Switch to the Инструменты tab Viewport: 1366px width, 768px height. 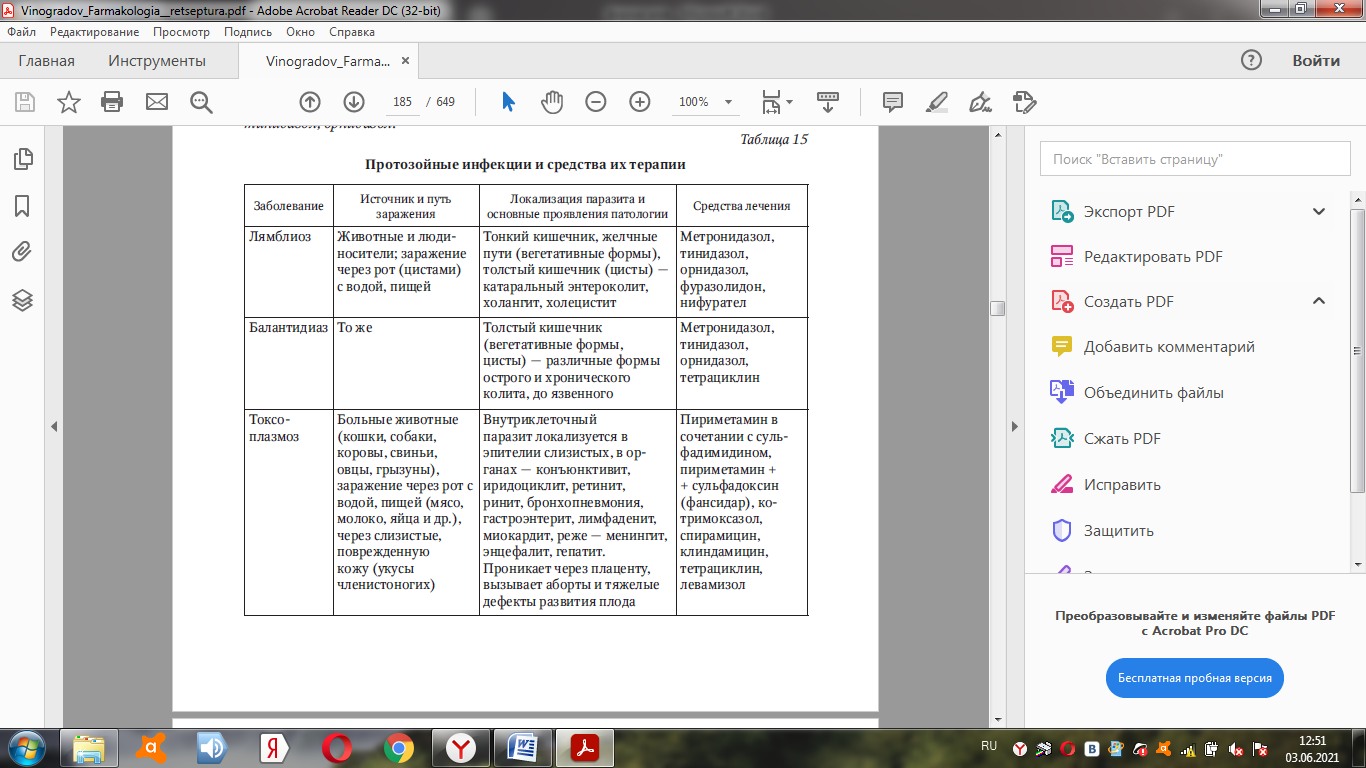pos(157,61)
